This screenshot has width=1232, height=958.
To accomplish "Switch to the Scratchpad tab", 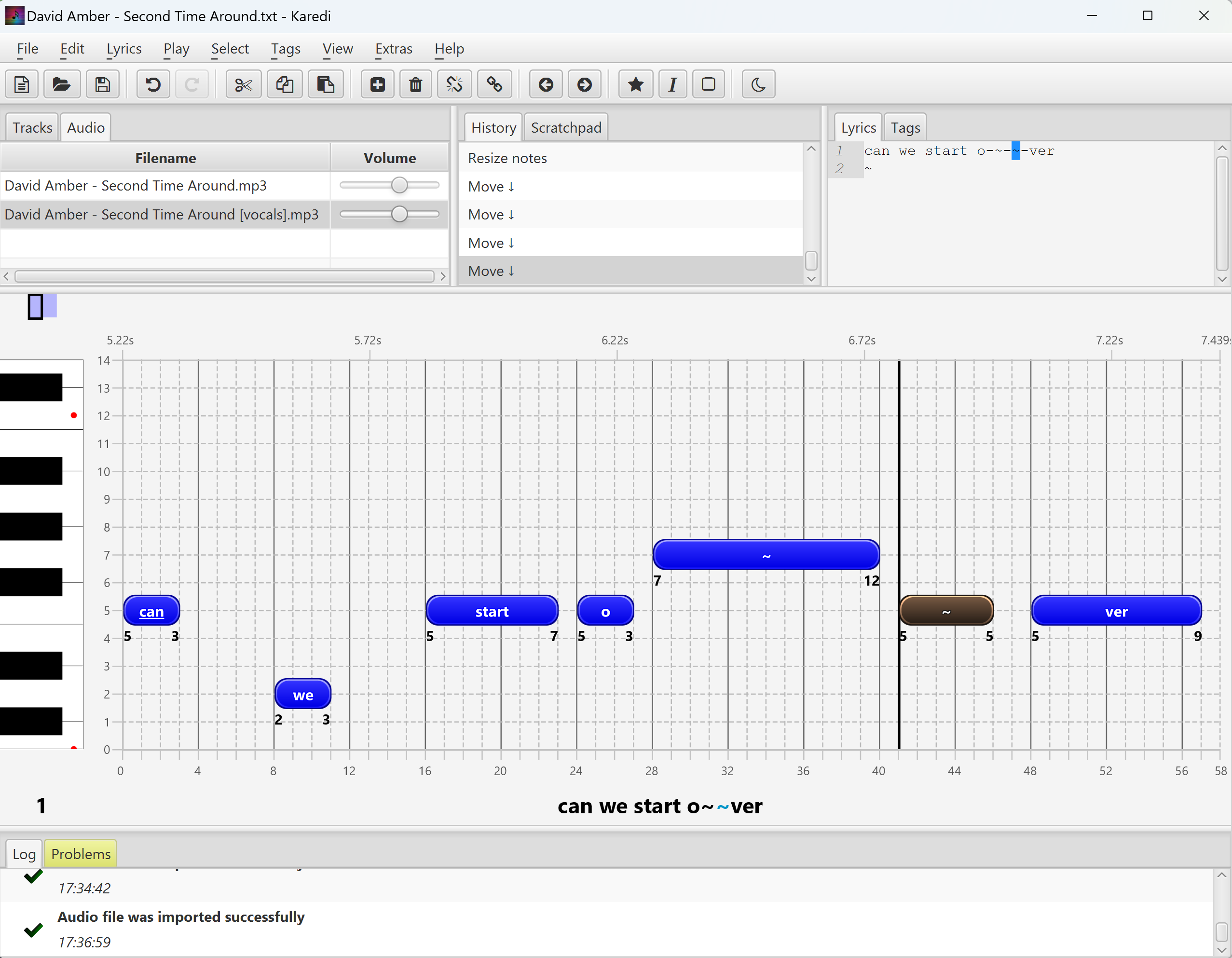I will pyautogui.click(x=566, y=127).
